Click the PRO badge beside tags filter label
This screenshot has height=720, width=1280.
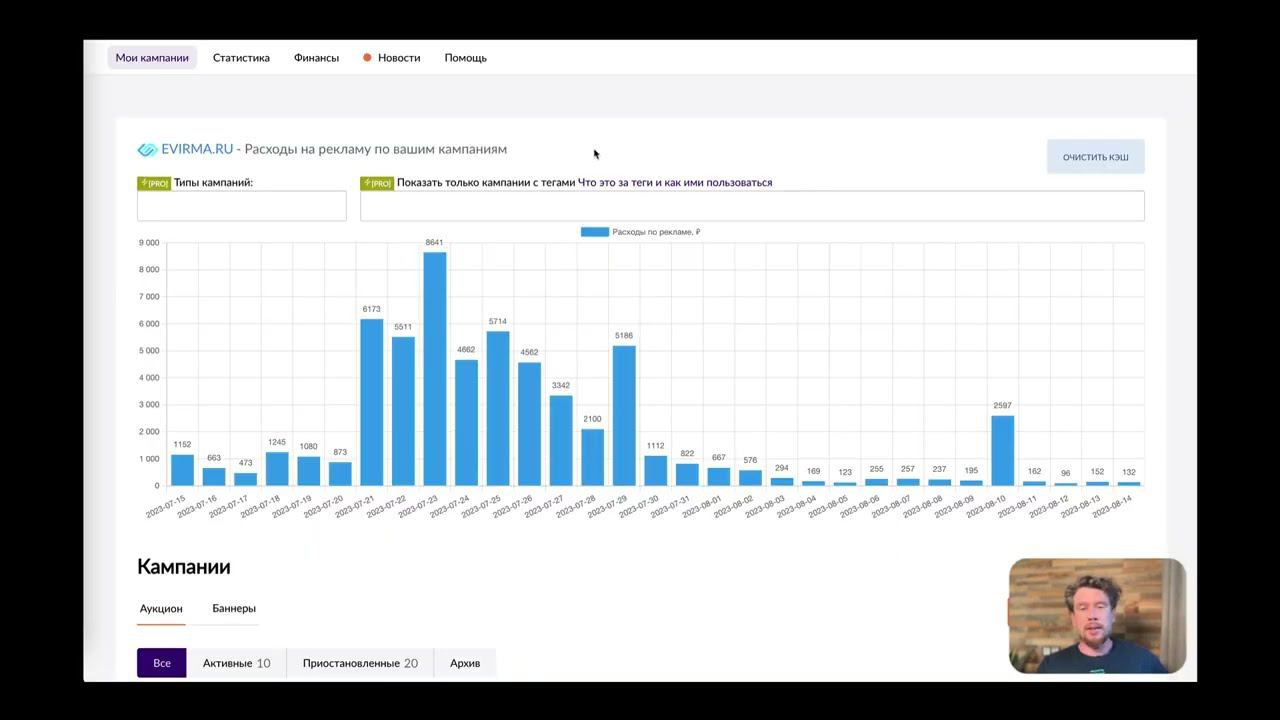(377, 183)
